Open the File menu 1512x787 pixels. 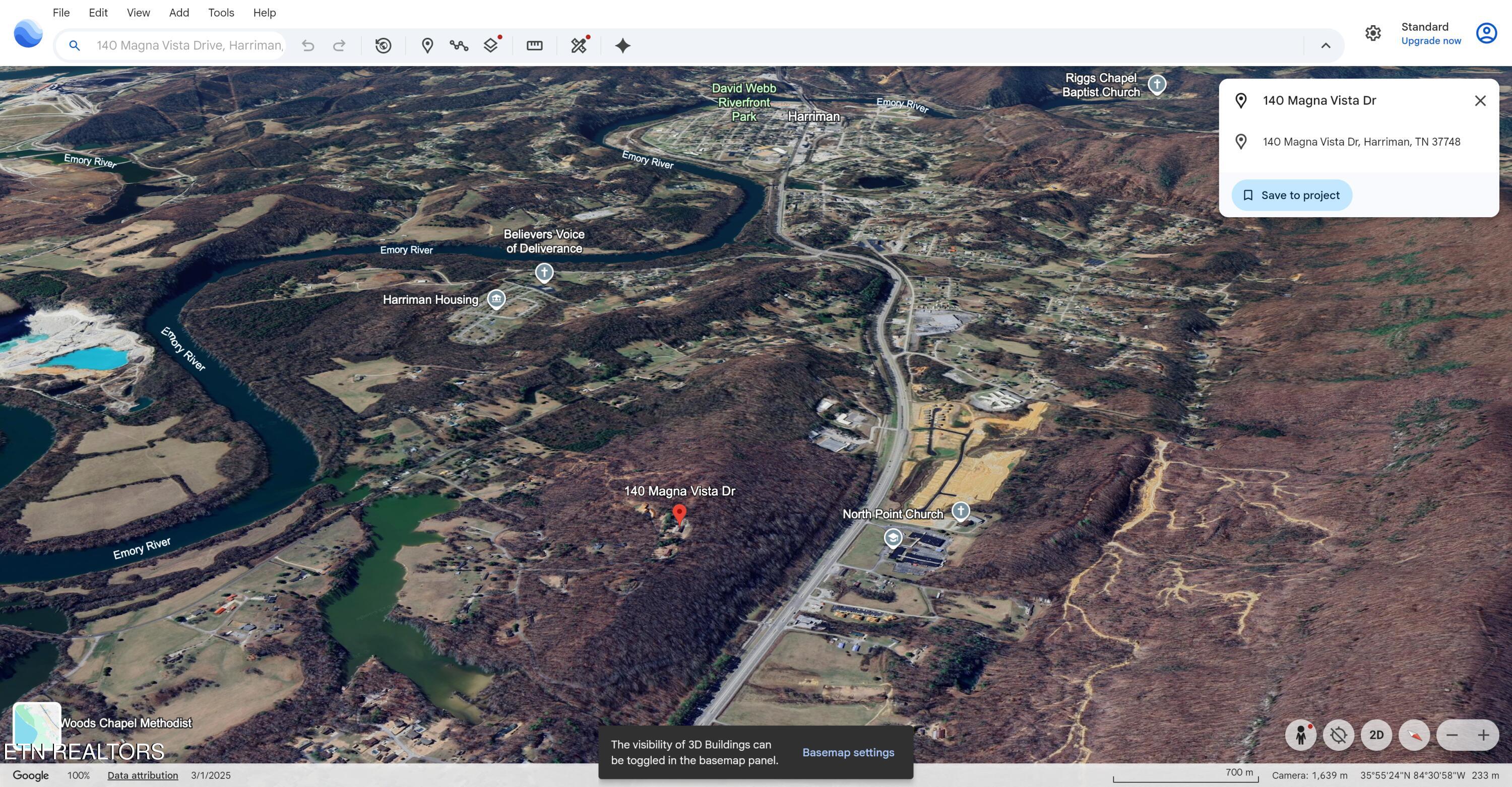pos(61,12)
